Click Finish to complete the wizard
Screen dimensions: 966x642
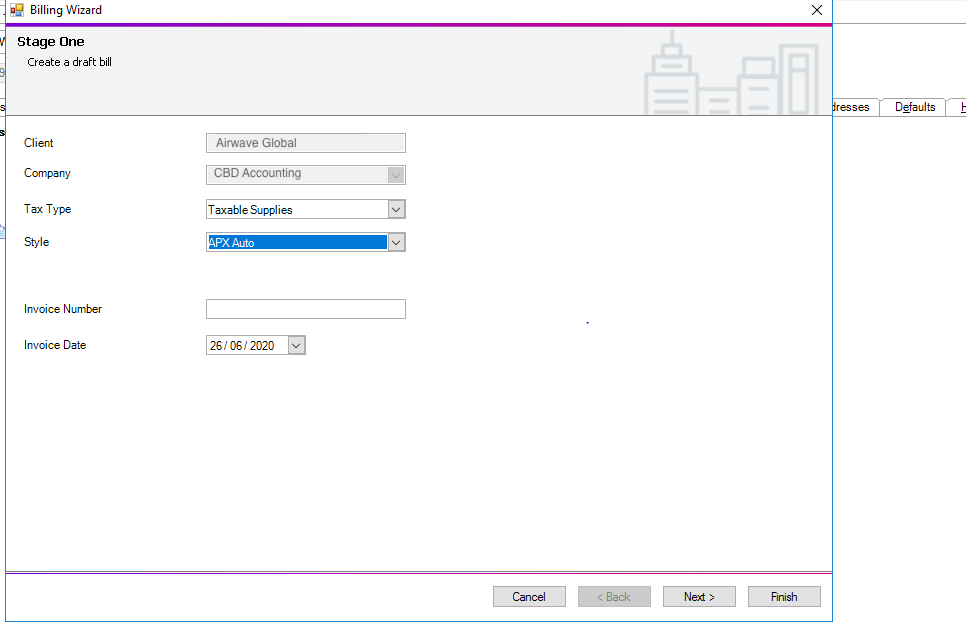[784, 596]
